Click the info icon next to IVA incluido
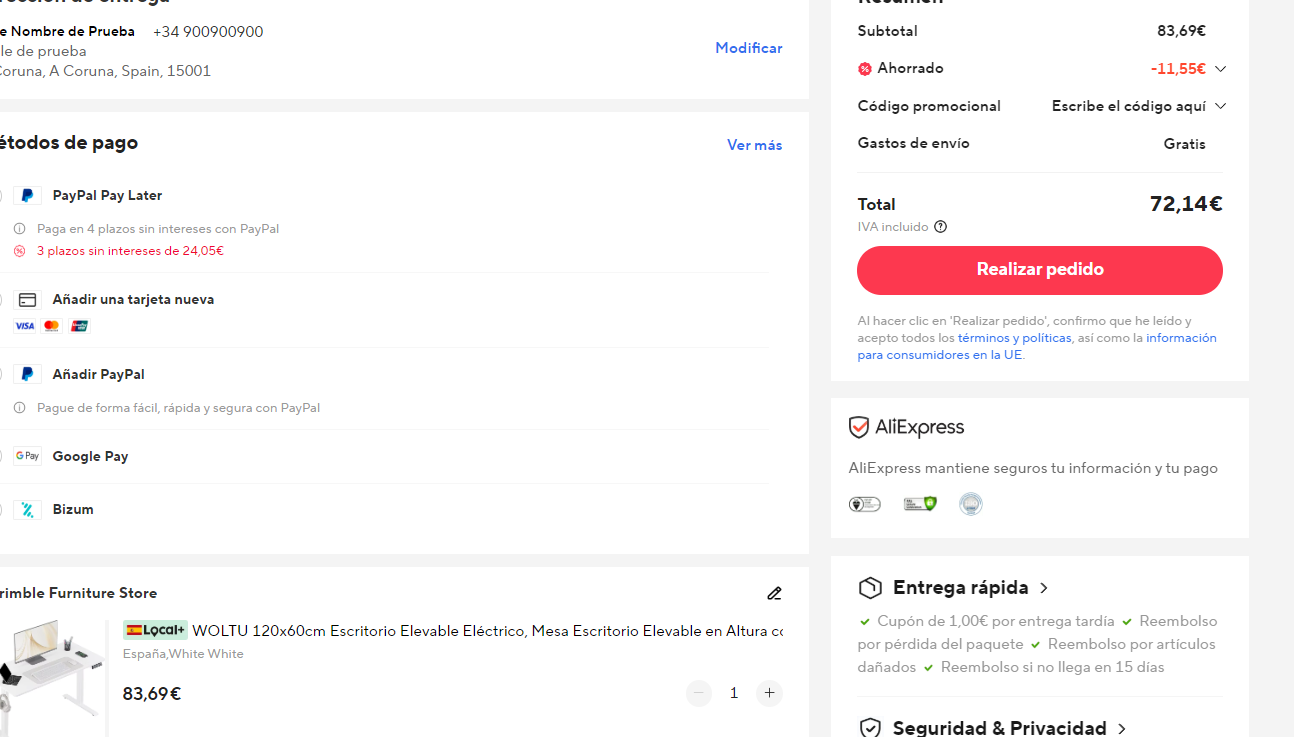The image size is (1294, 737). click(x=940, y=227)
